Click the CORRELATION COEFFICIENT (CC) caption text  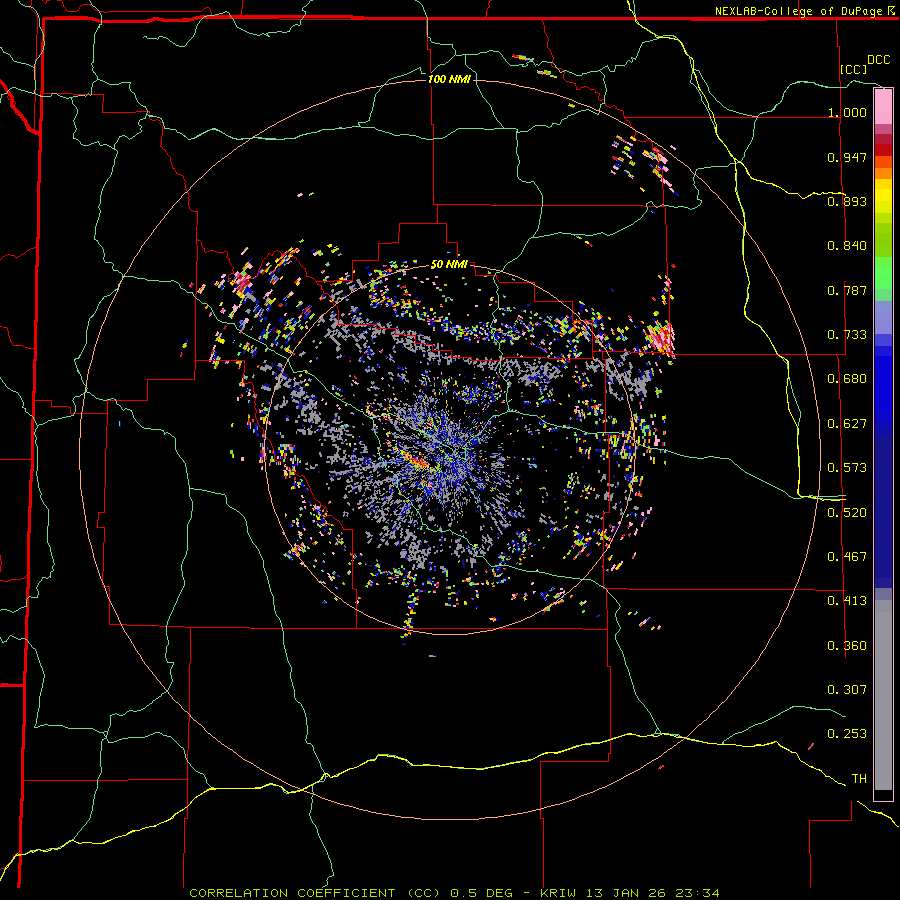(x=315, y=893)
